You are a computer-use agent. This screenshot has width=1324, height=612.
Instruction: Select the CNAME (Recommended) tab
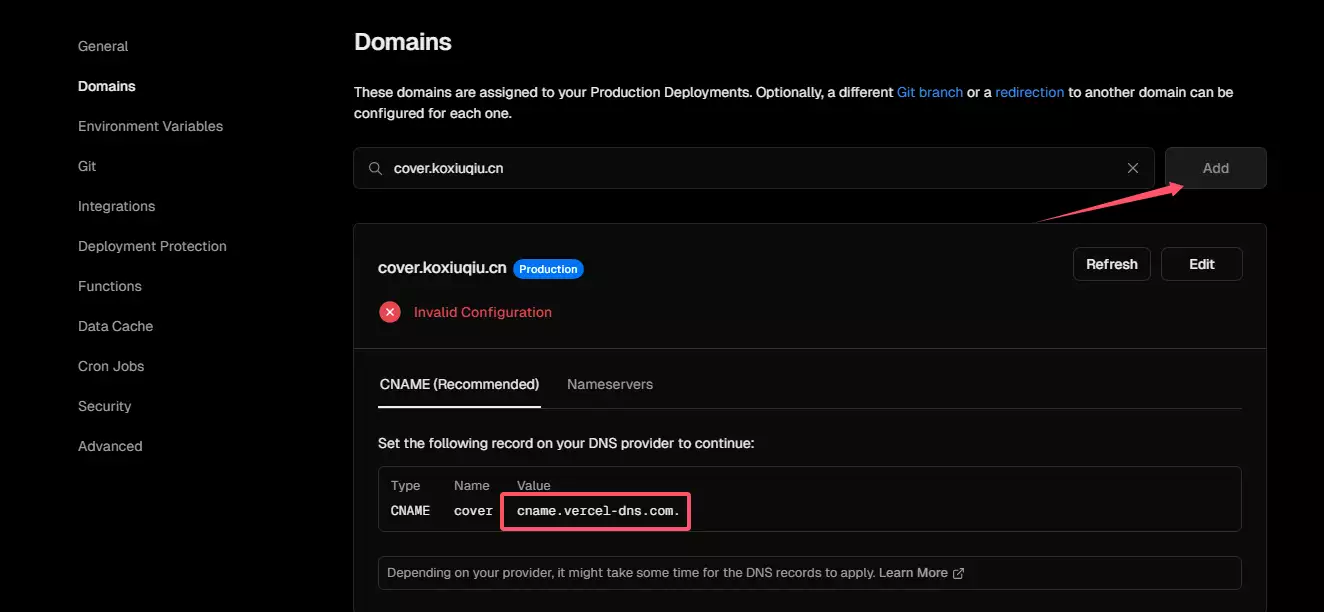tap(459, 384)
